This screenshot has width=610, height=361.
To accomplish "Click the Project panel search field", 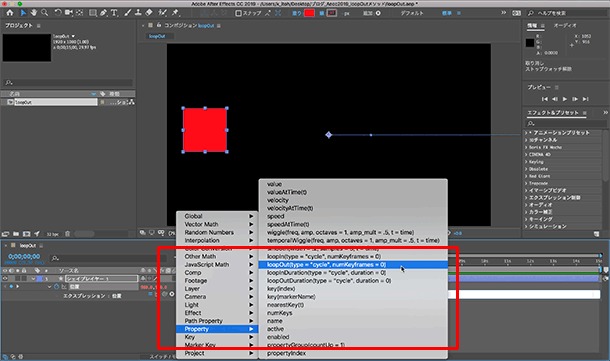I will 68,82.
